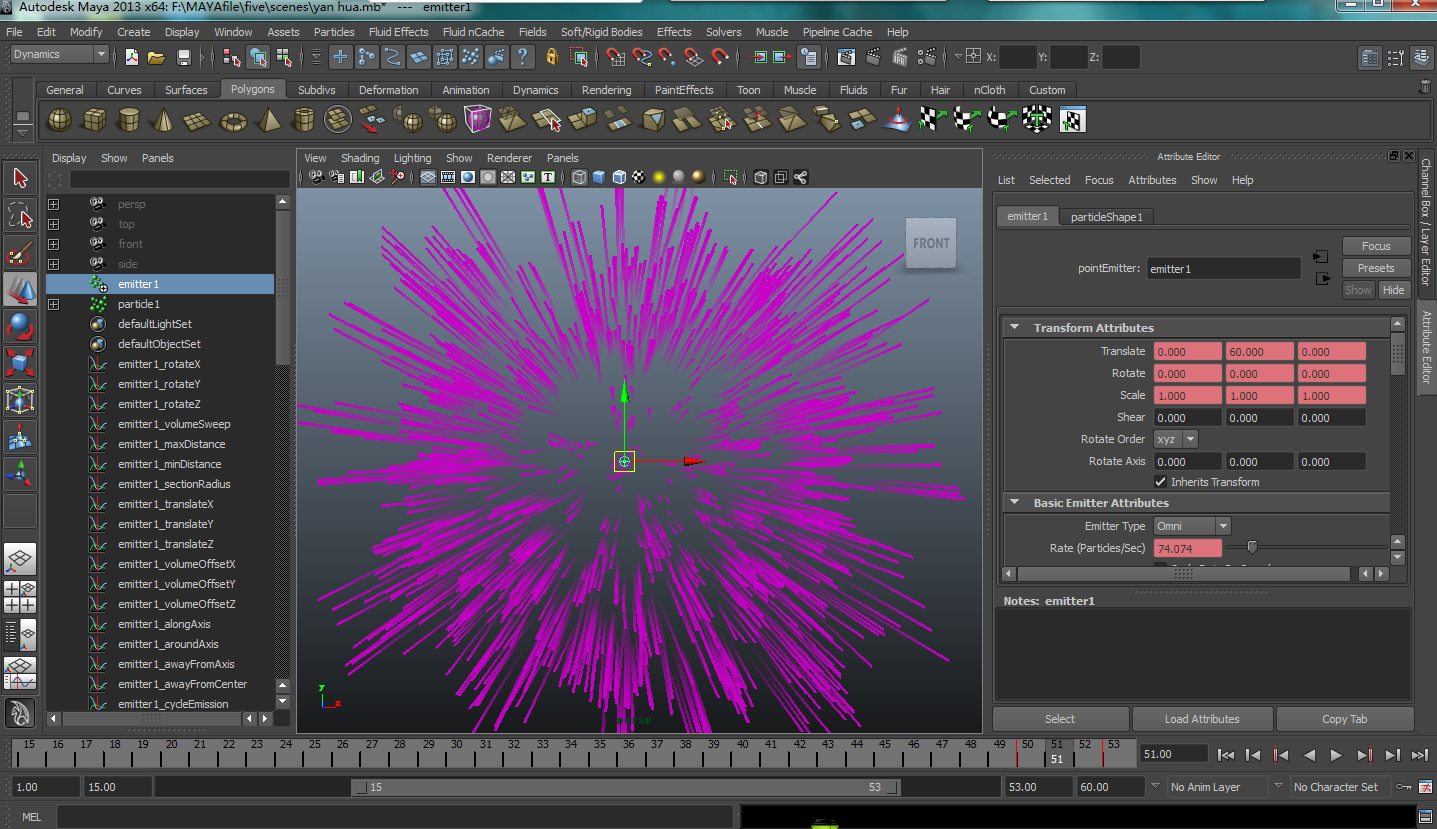Click the polygon cone shelf icon
1437x829 pixels.
(x=164, y=121)
